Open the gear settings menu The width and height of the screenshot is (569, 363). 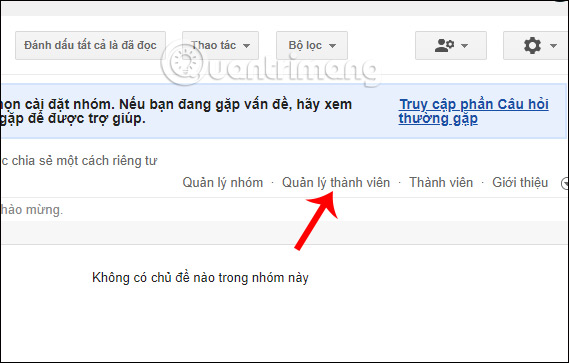pyautogui.click(x=536, y=45)
